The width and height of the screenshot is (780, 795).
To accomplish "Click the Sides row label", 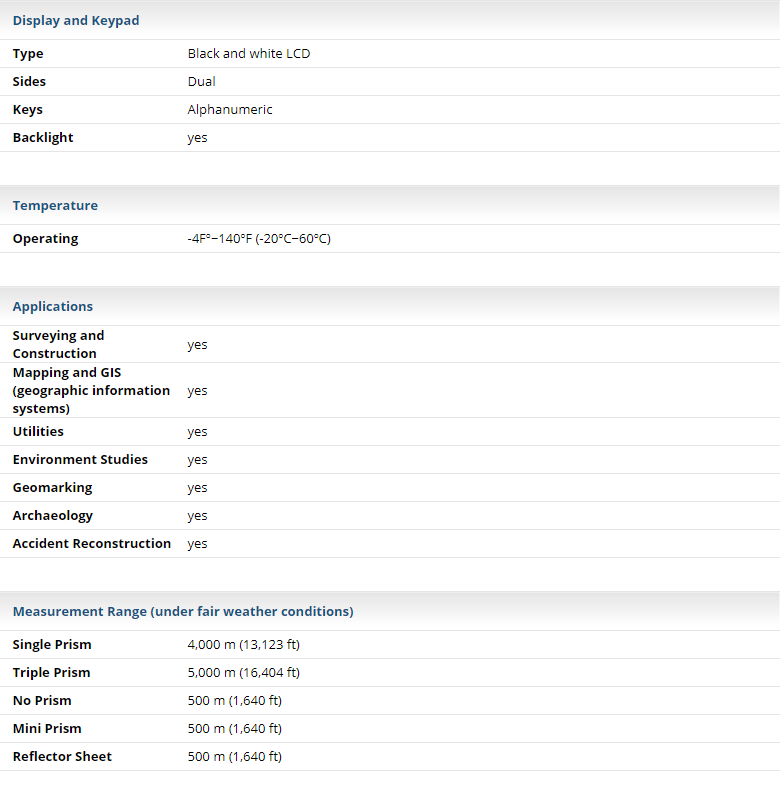I will 29,82.
